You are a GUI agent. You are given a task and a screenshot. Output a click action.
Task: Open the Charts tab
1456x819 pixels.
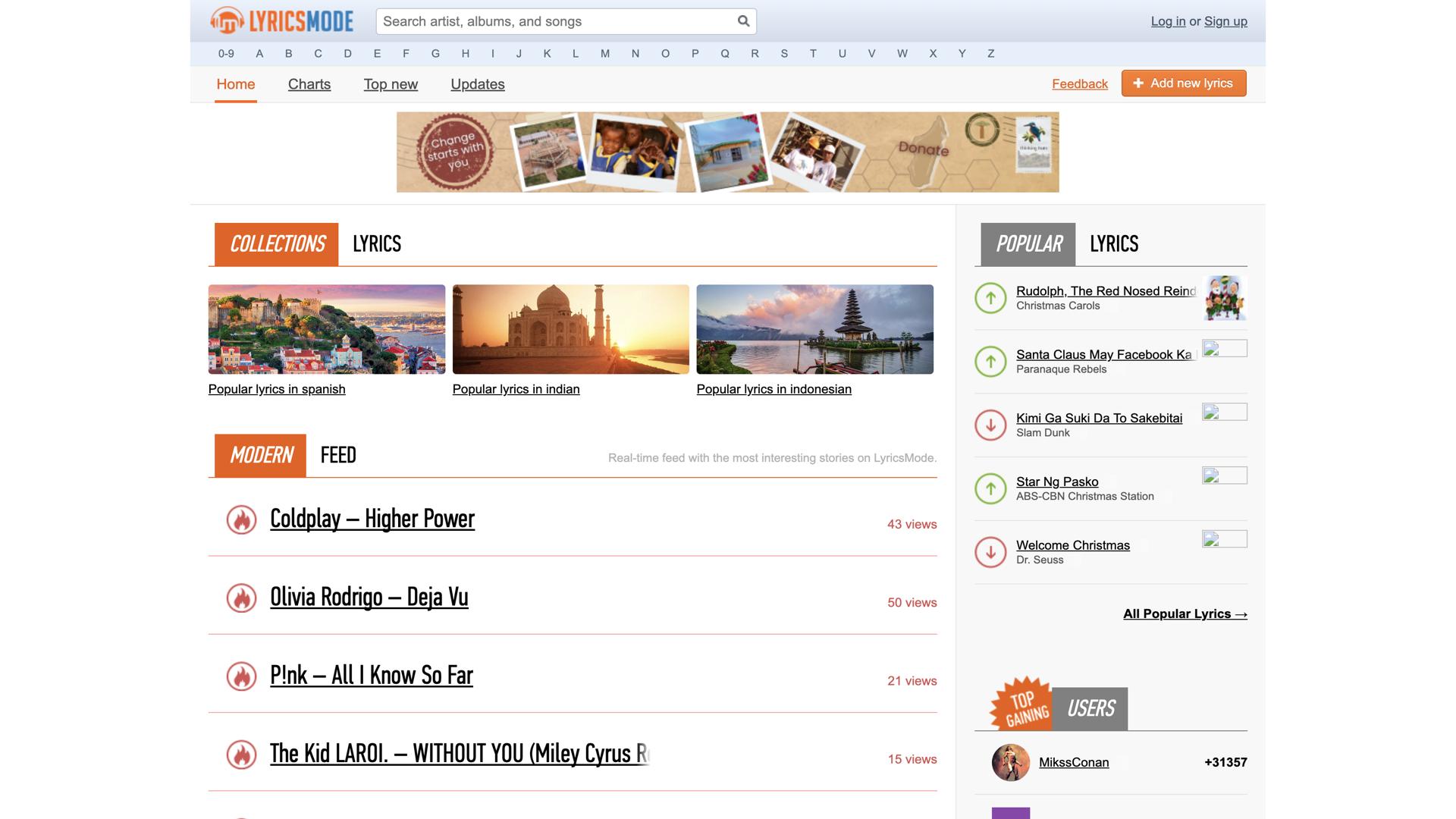click(309, 84)
